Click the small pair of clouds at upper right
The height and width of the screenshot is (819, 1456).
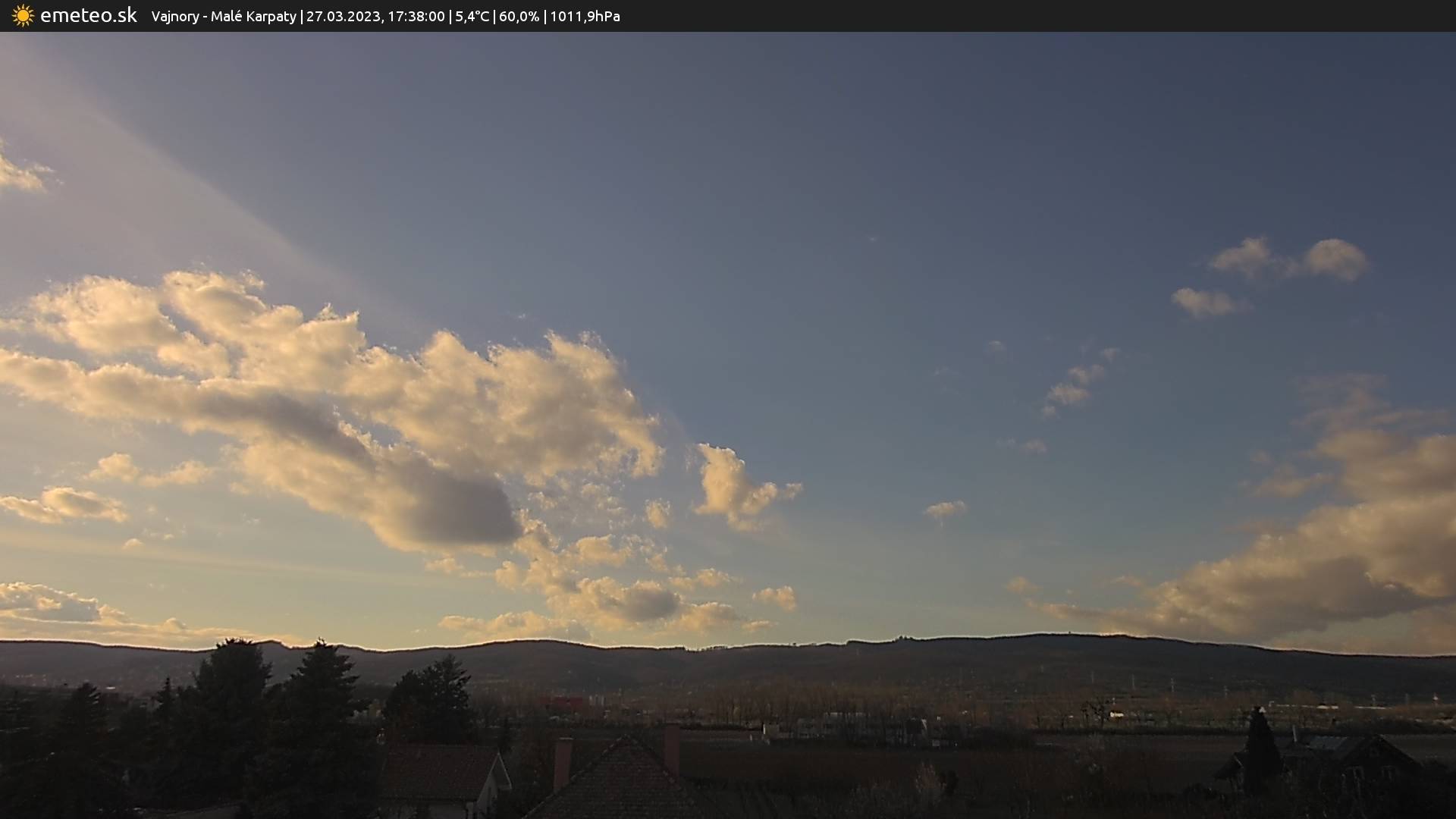pos(1289,260)
